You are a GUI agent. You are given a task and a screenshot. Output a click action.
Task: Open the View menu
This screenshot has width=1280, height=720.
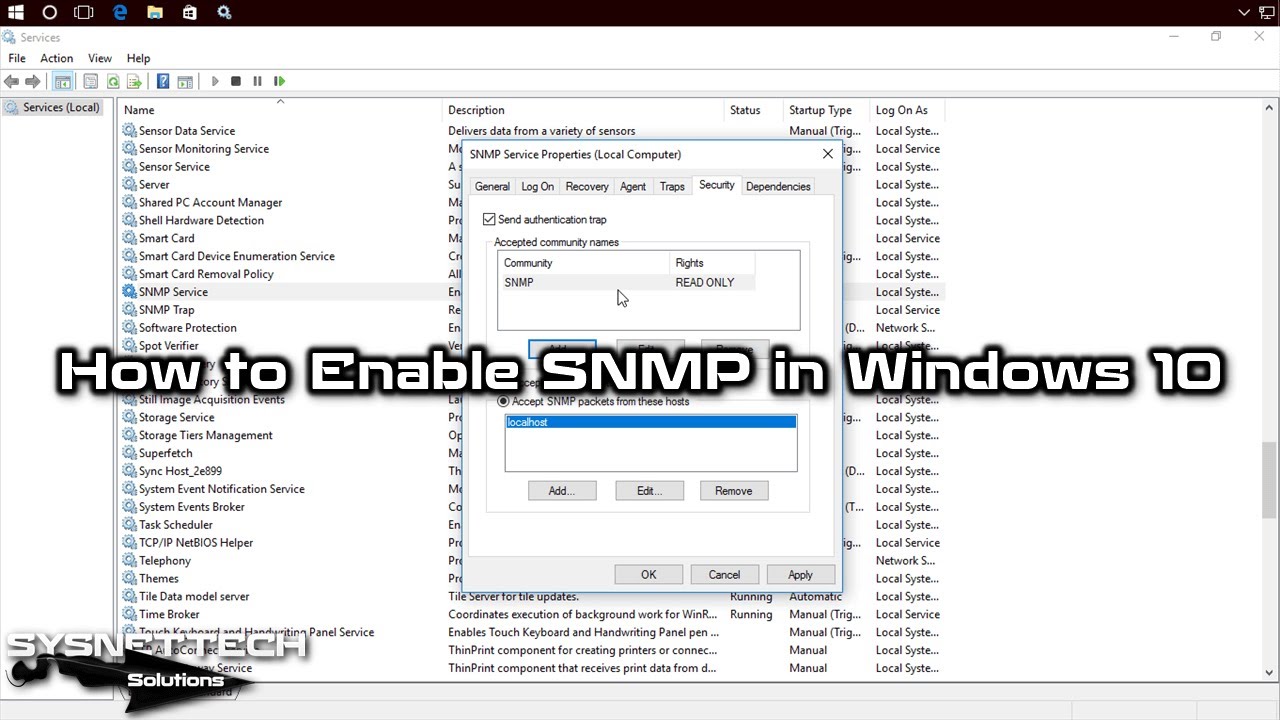[100, 58]
